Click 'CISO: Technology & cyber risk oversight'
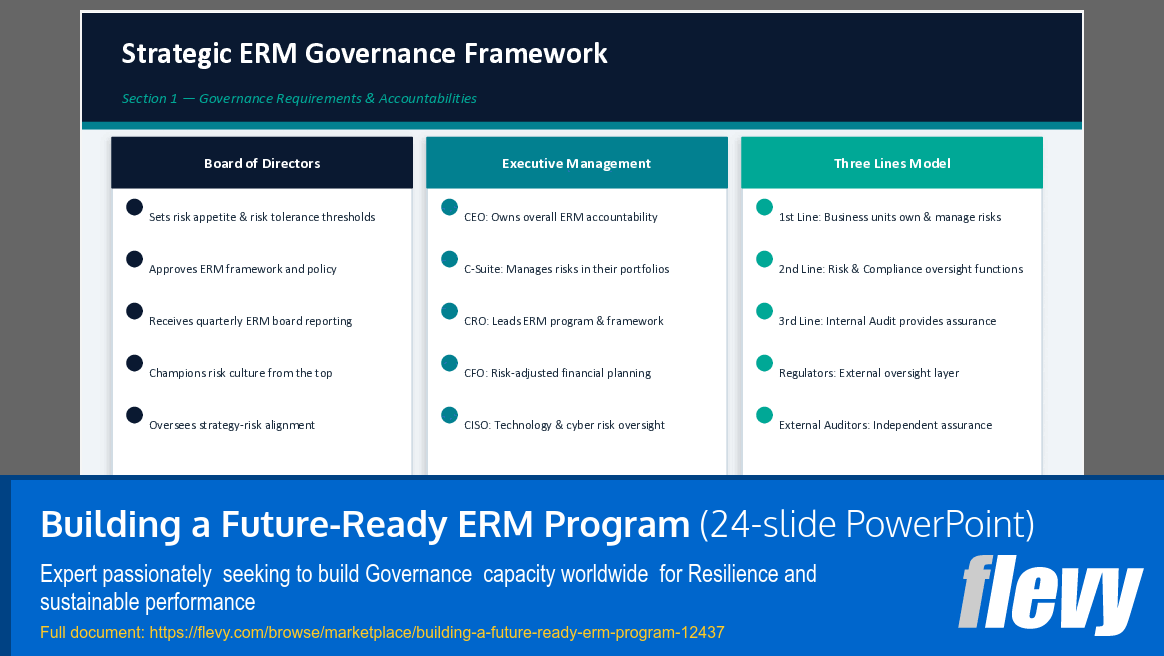 (x=564, y=424)
